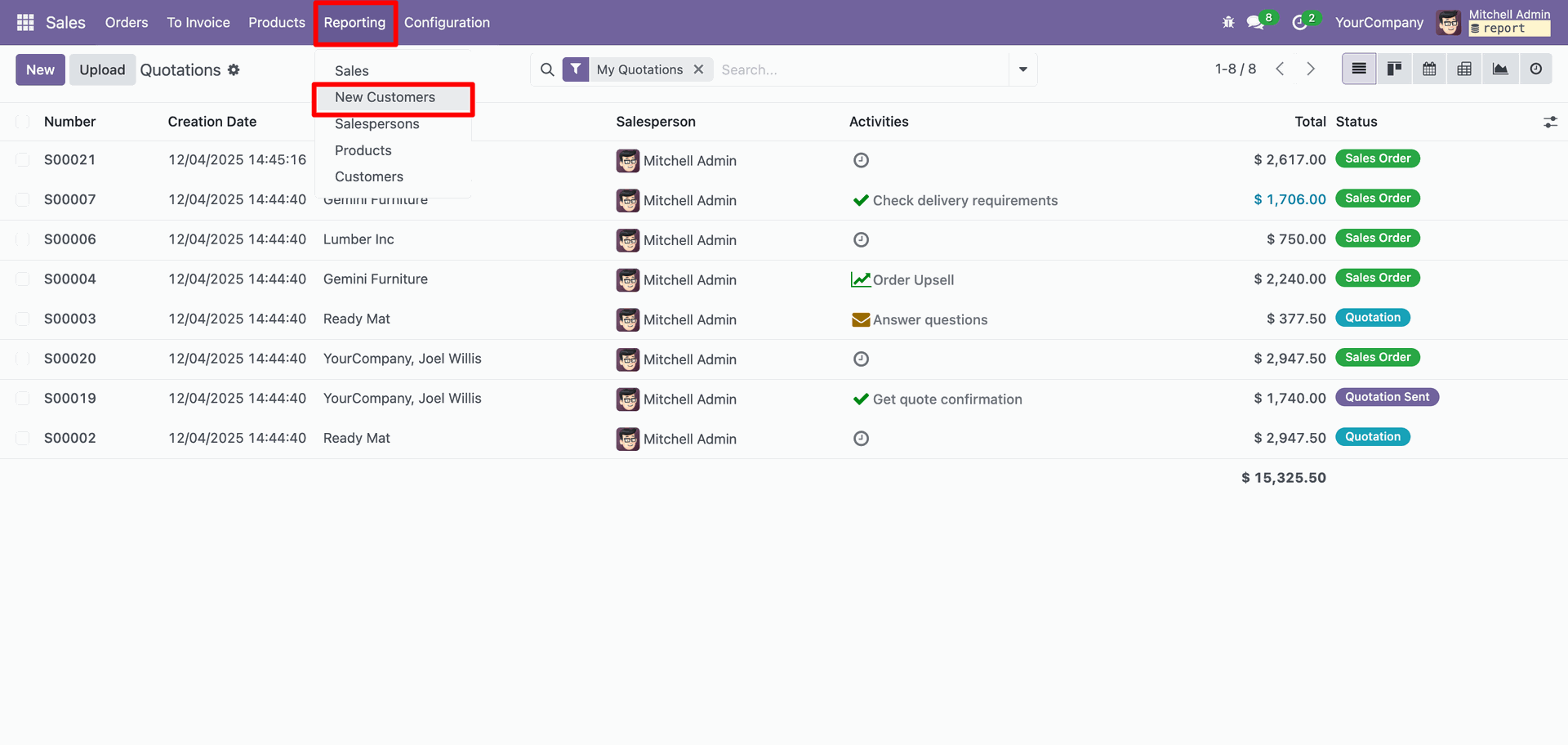Click the New quotation button

[x=40, y=70]
